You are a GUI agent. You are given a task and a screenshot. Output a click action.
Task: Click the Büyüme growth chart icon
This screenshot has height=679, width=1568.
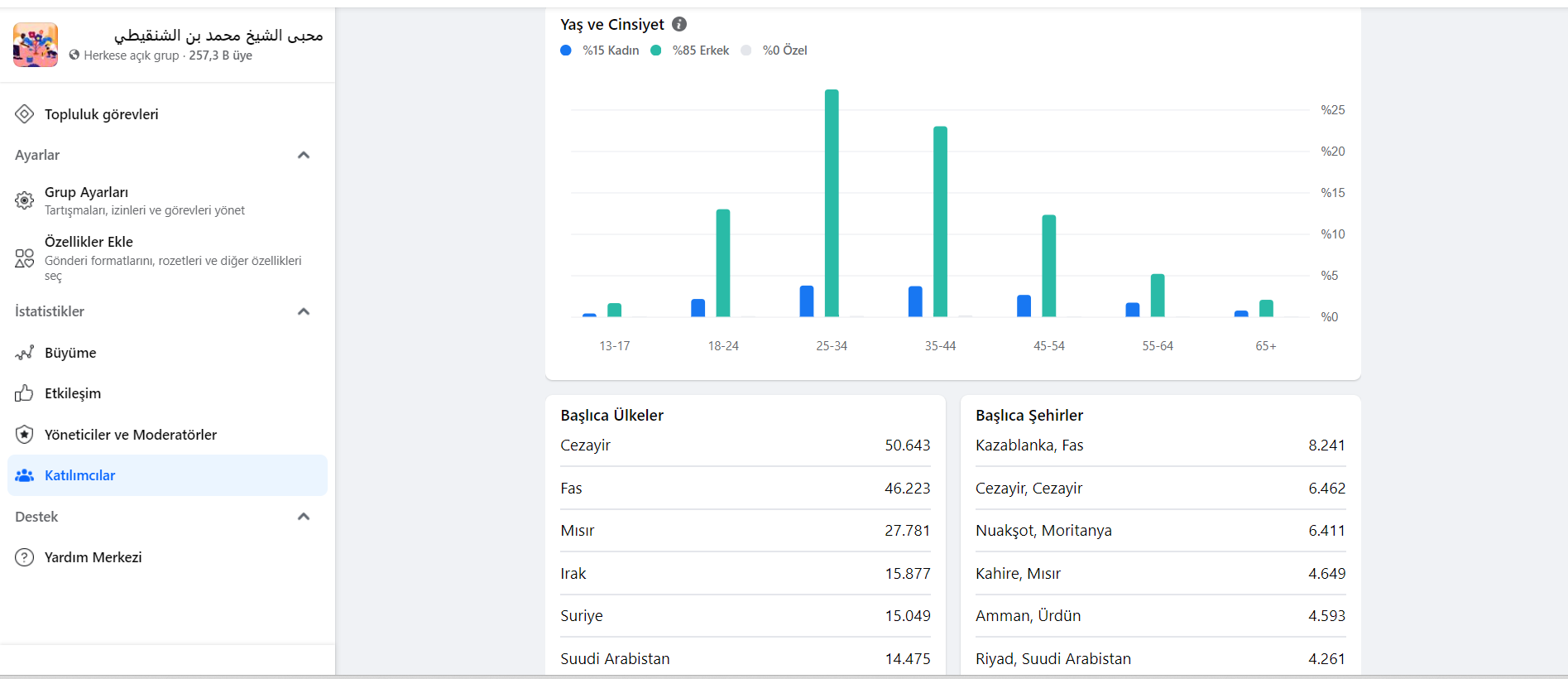25,353
